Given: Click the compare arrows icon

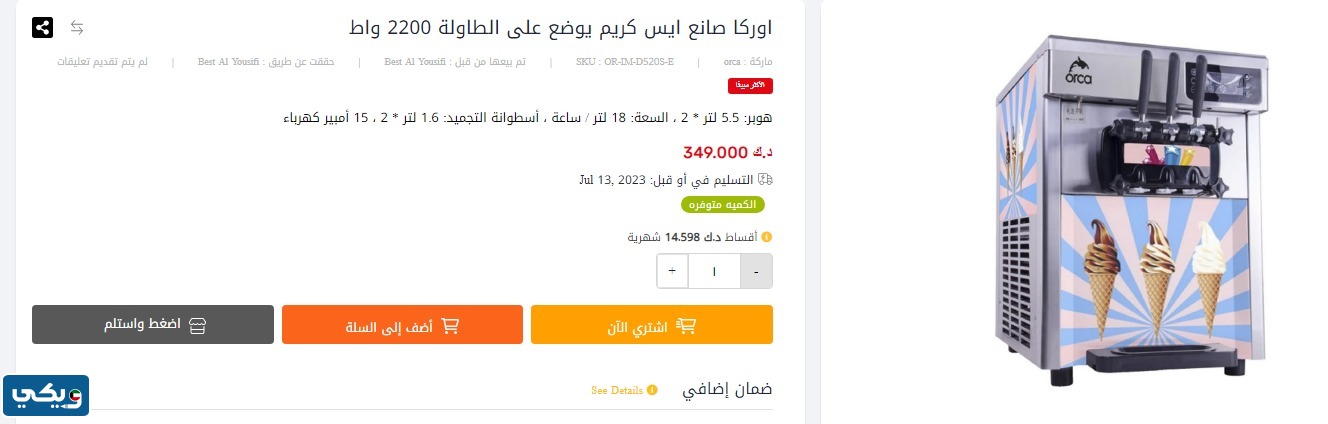Looking at the screenshot, I should 77,27.
